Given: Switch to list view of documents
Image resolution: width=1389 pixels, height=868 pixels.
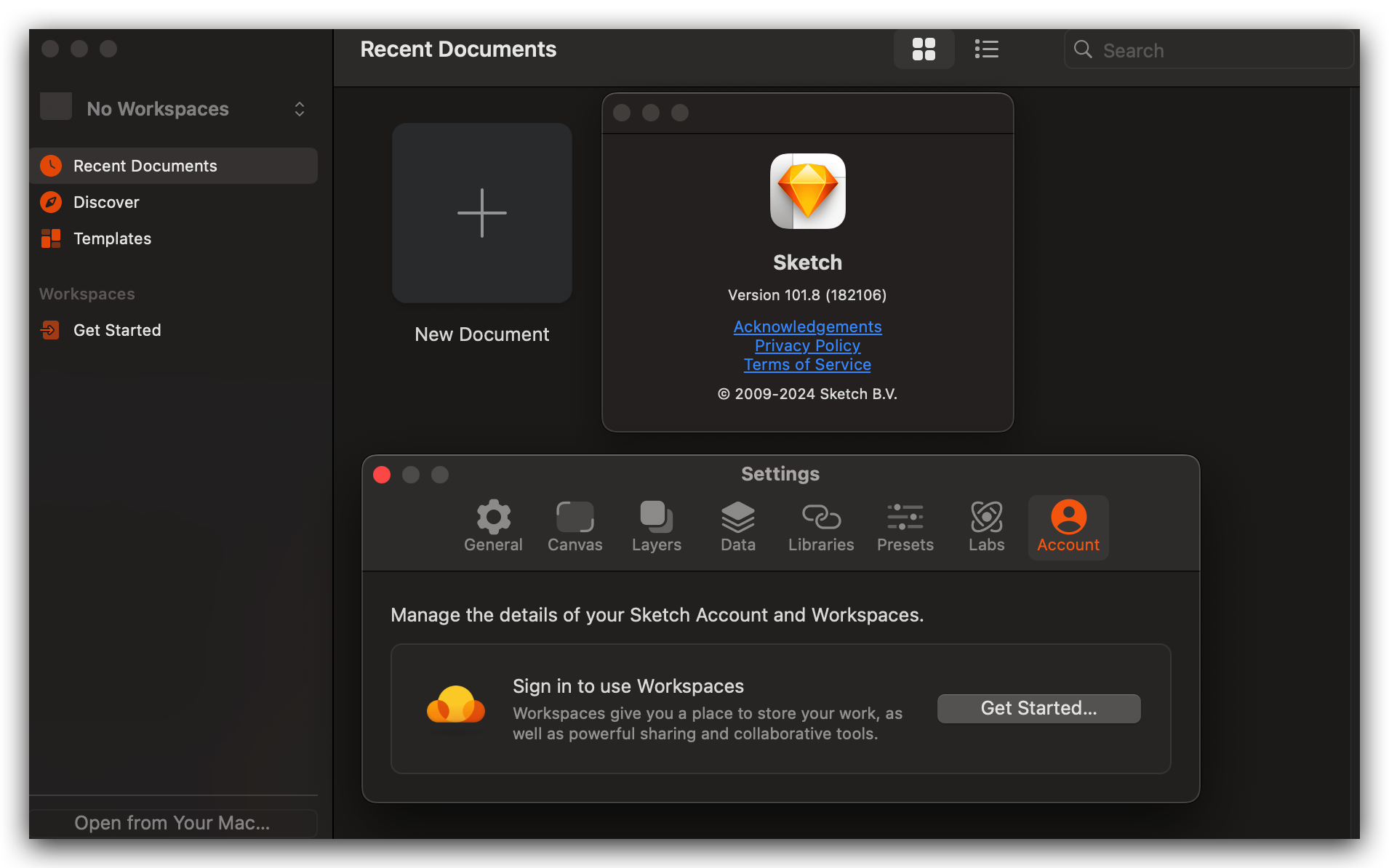Looking at the screenshot, I should pos(986,49).
